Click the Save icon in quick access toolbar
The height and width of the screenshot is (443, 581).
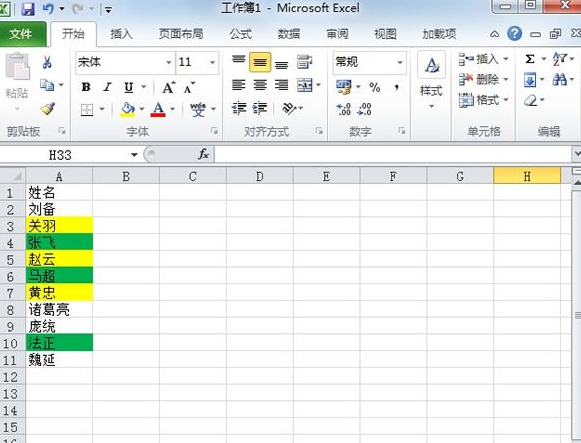click(28, 9)
